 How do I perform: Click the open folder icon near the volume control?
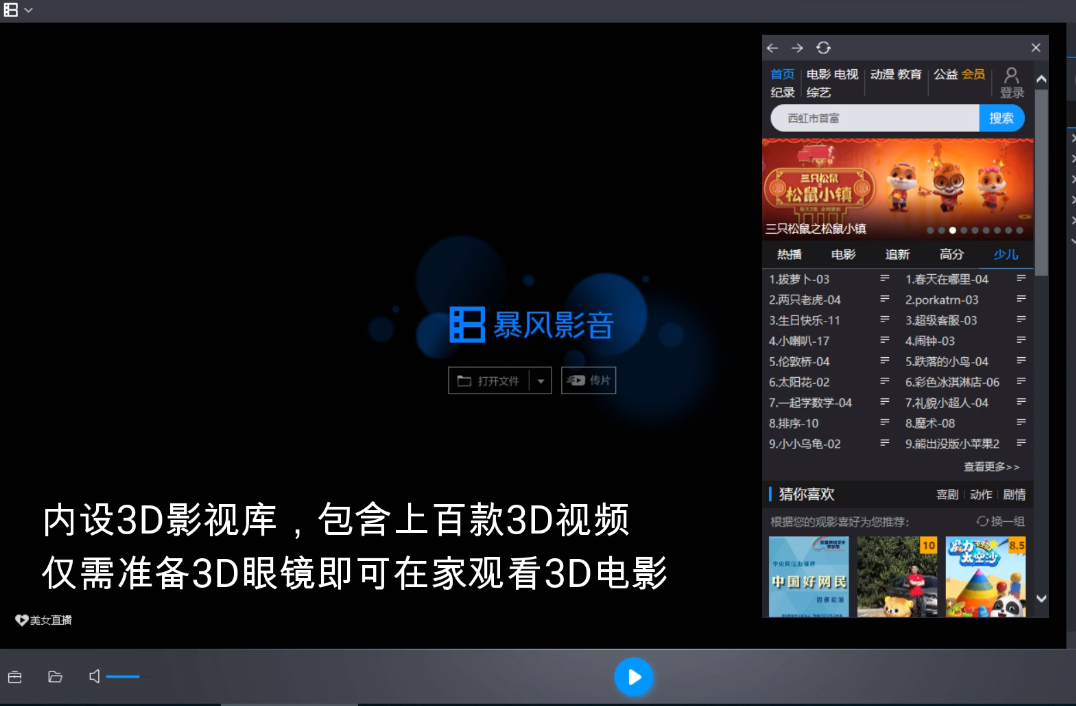(x=55, y=676)
